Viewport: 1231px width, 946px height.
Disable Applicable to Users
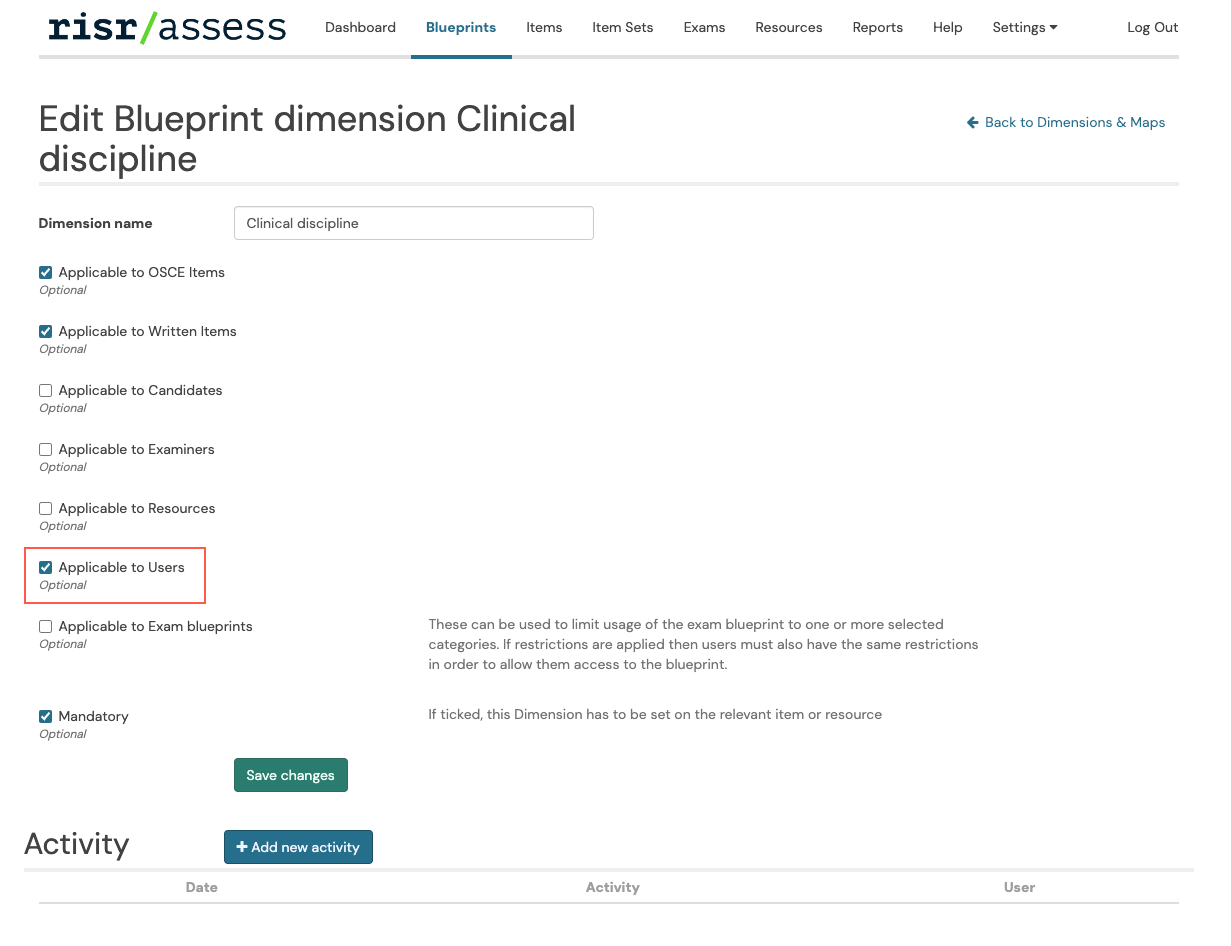(45, 567)
